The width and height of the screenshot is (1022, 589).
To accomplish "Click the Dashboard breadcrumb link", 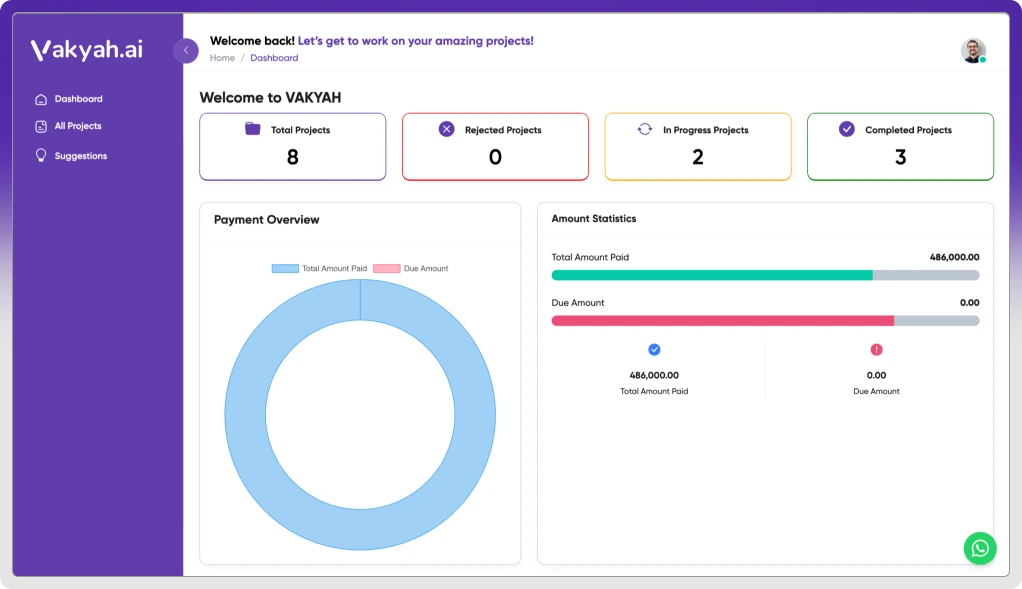I will [274, 58].
